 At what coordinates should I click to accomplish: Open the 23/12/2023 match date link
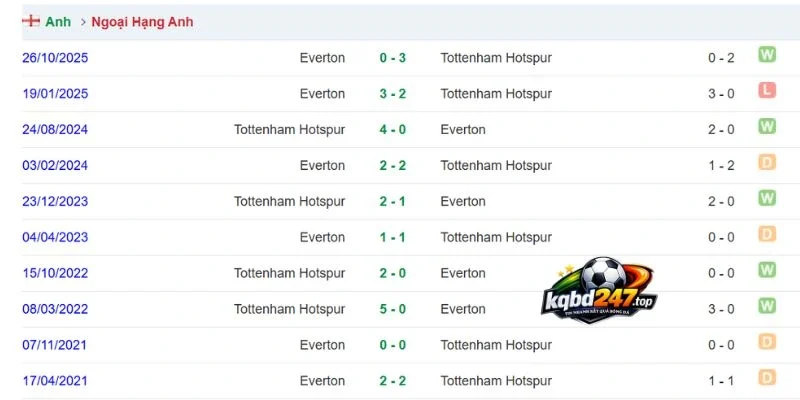(x=55, y=201)
